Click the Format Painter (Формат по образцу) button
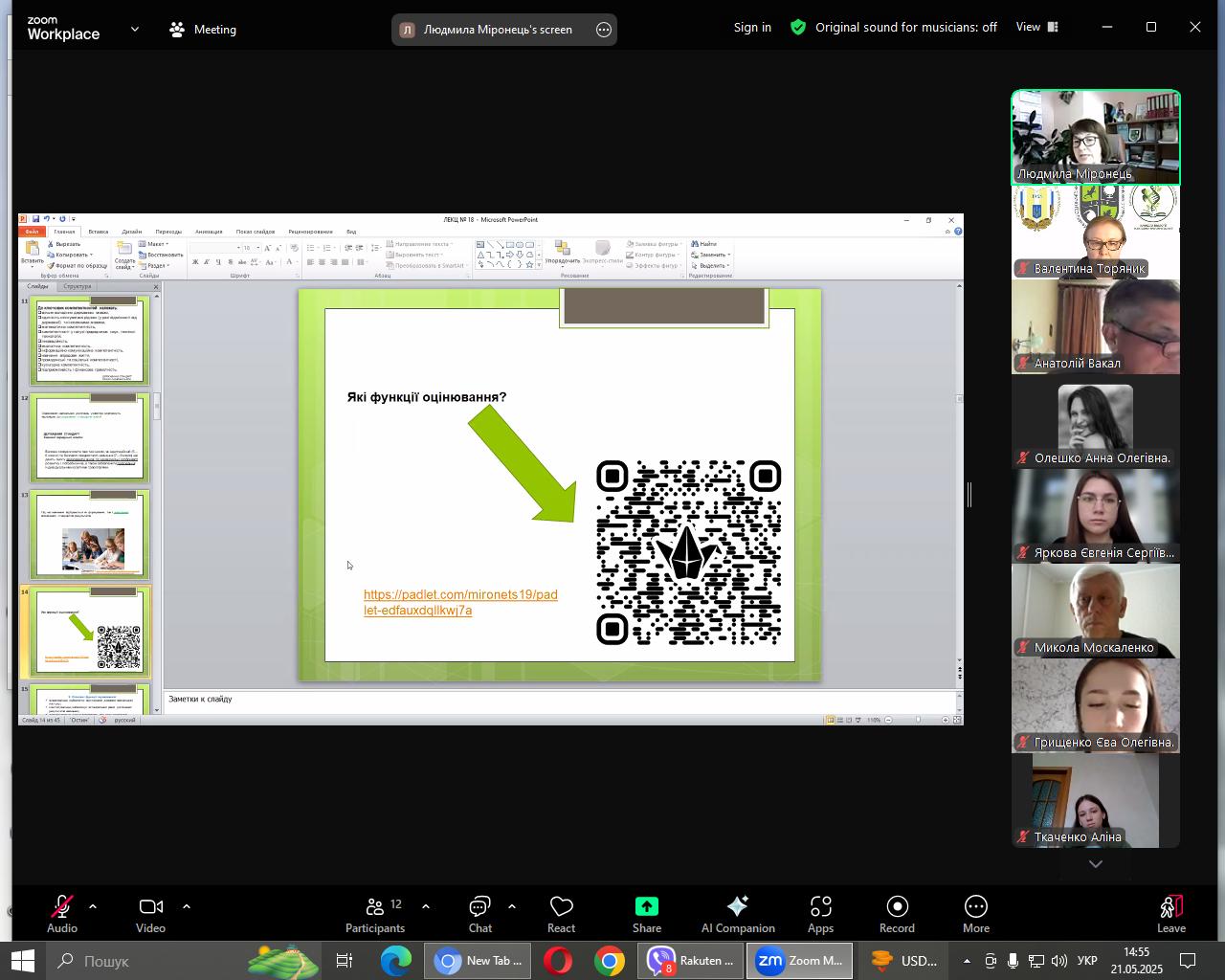This screenshot has height=980, width=1225. 78,265
